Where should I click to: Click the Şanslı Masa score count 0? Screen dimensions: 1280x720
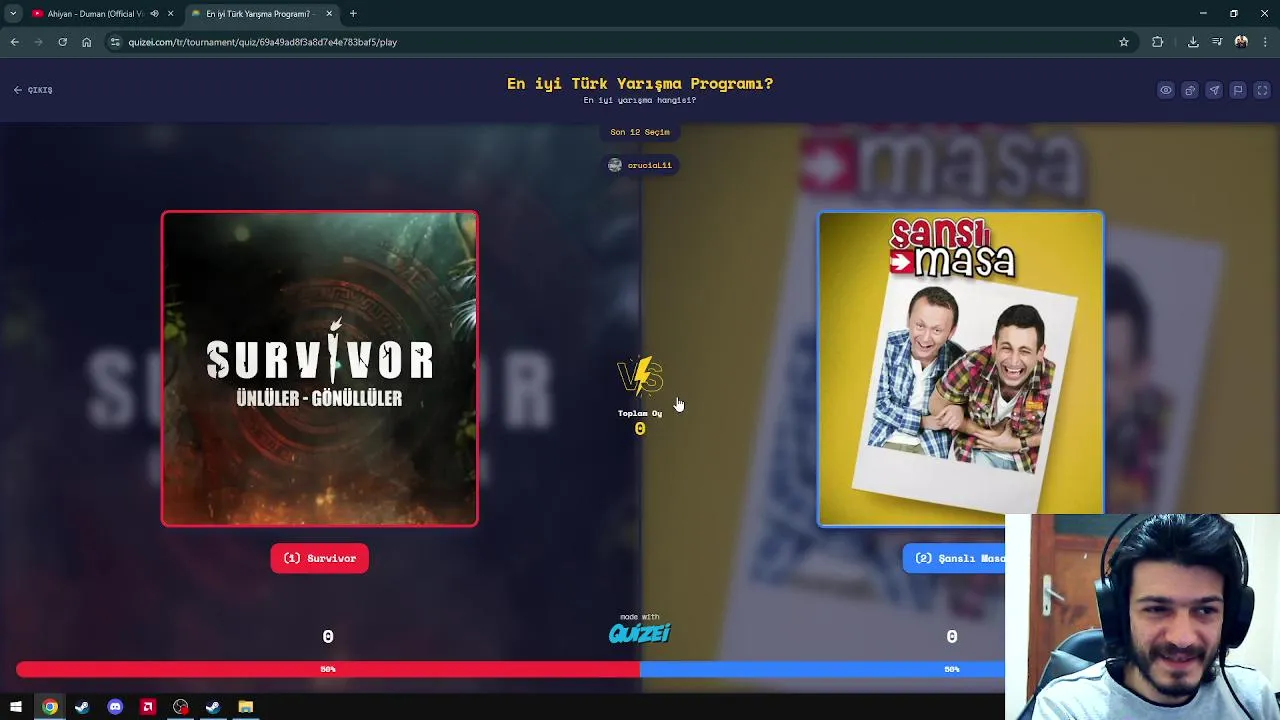952,636
